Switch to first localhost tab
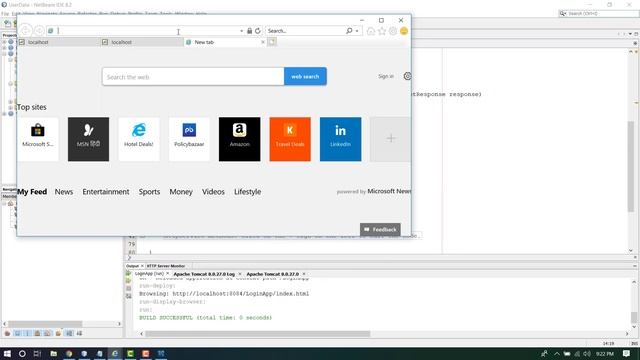 (59, 42)
